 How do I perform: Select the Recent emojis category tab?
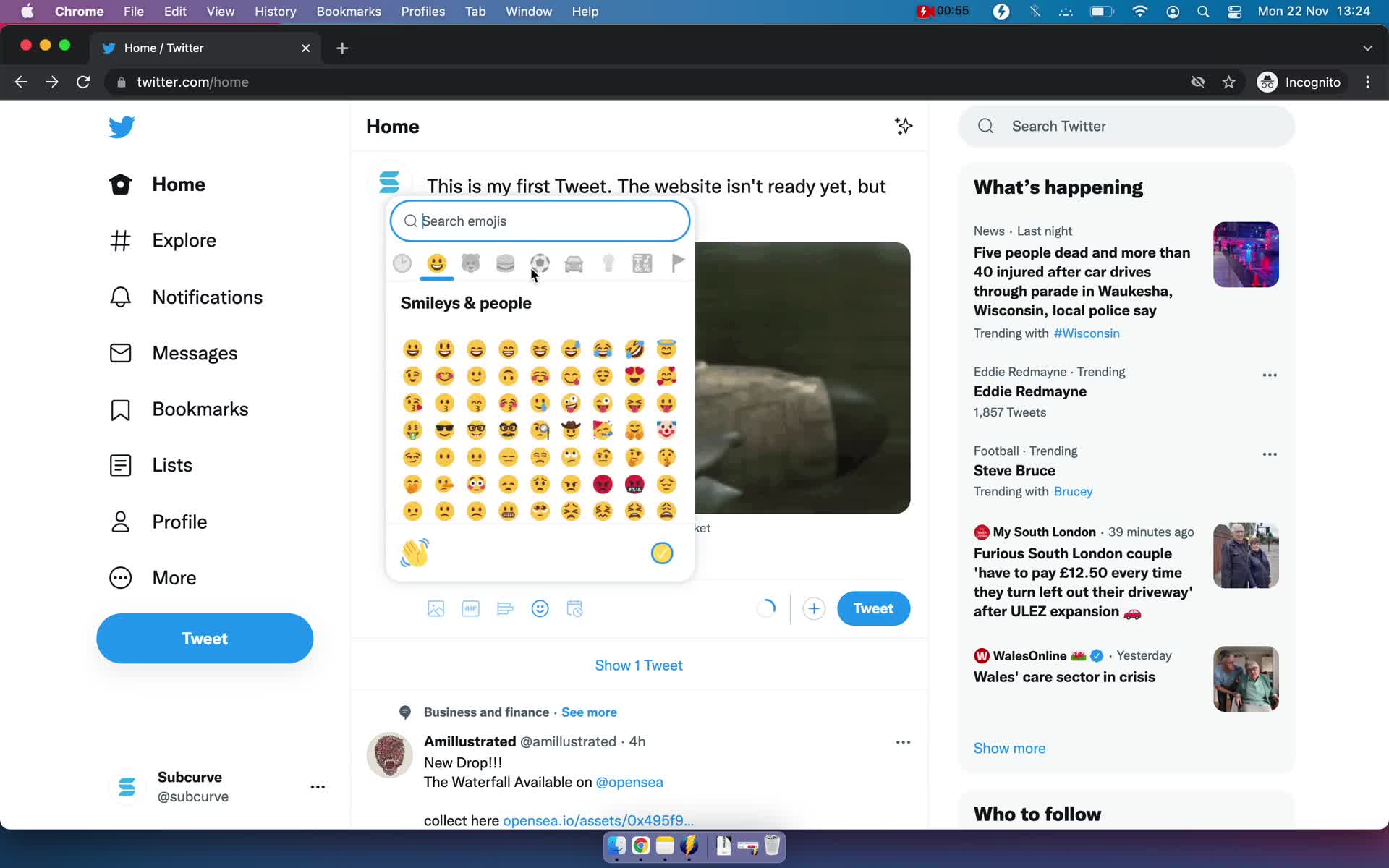(x=402, y=263)
